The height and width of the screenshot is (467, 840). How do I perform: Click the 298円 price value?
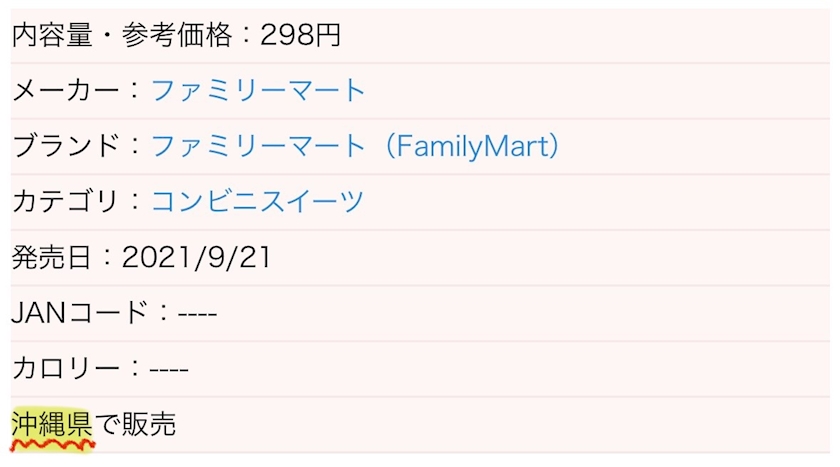(x=301, y=35)
